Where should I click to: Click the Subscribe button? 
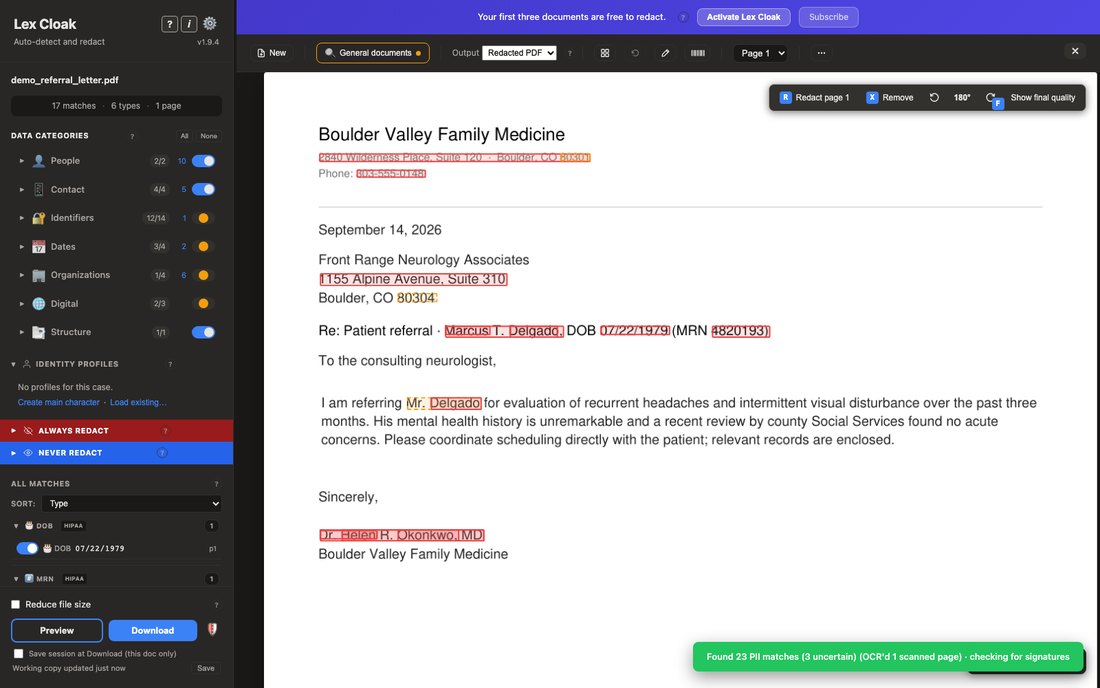coord(829,18)
